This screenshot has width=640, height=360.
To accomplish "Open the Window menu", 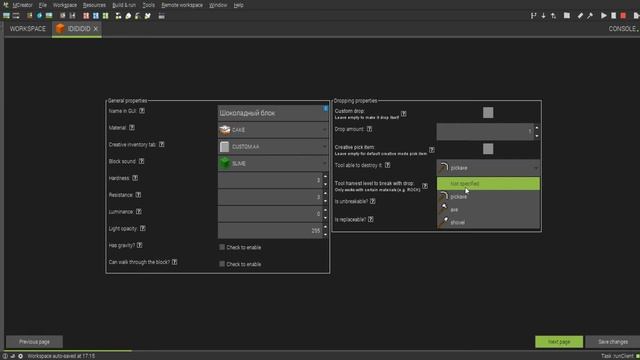I will pos(218,5).
